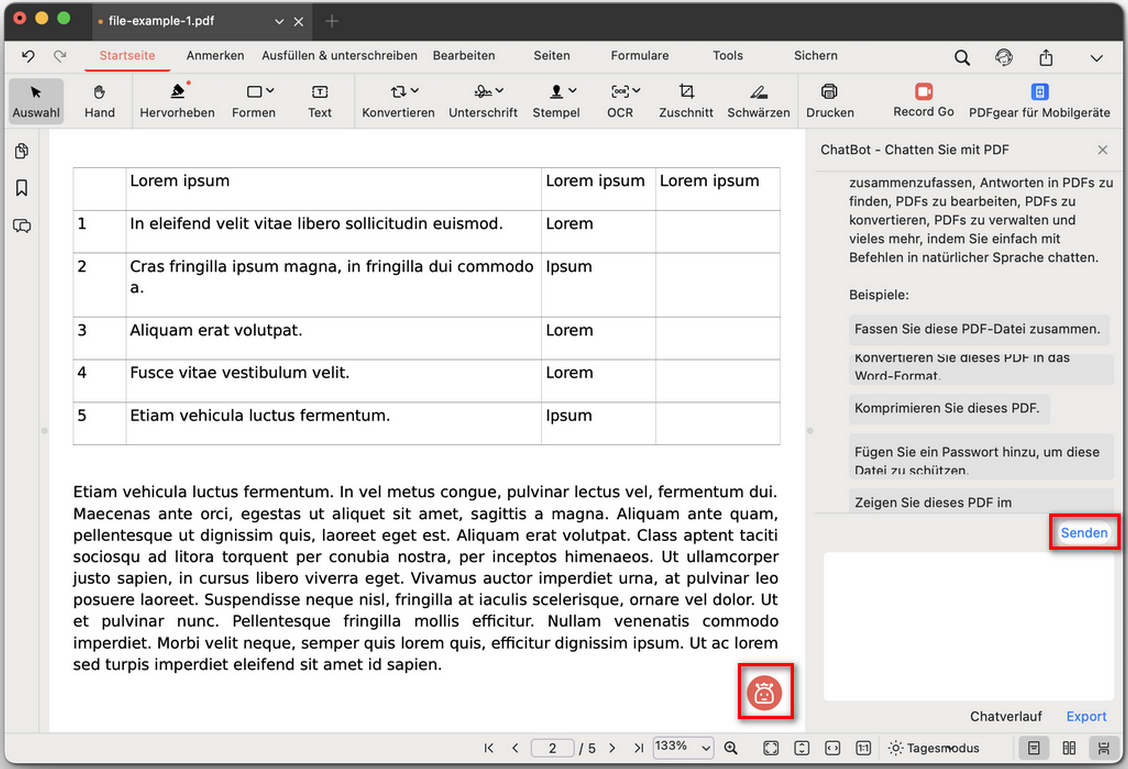This screenshot has height=769, width=1128.
Task: Expand the Stempel dropdown menu
Action: 556,101
